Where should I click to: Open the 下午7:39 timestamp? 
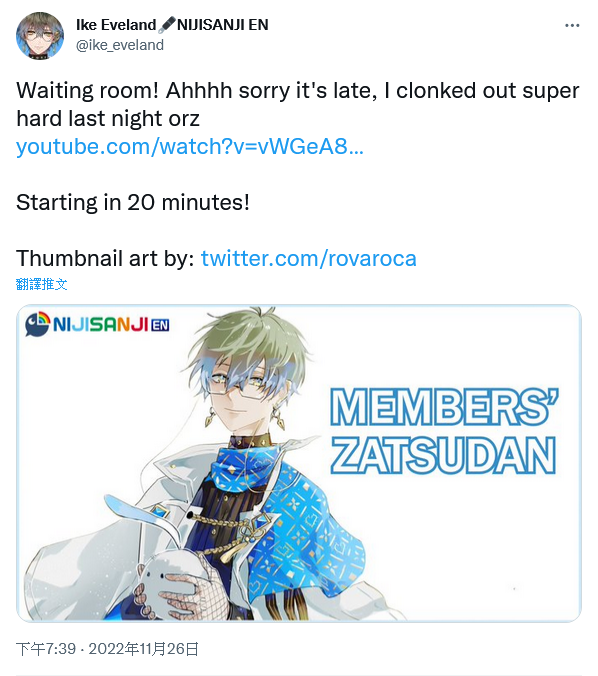(46, 648)
